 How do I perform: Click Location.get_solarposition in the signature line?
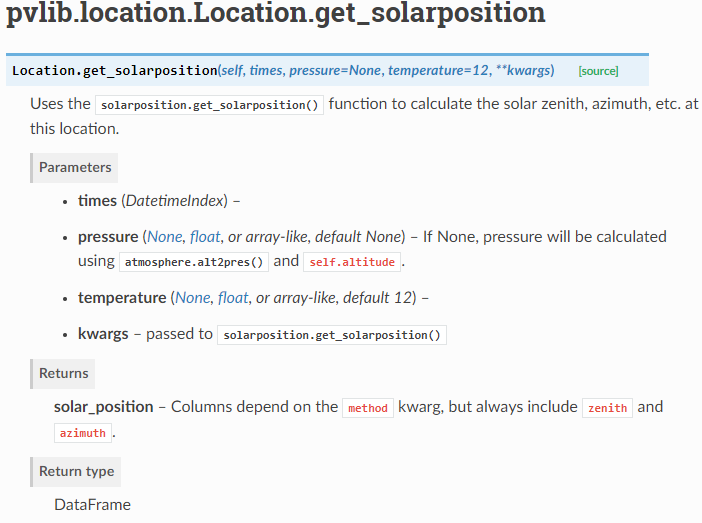coord(114,71)
